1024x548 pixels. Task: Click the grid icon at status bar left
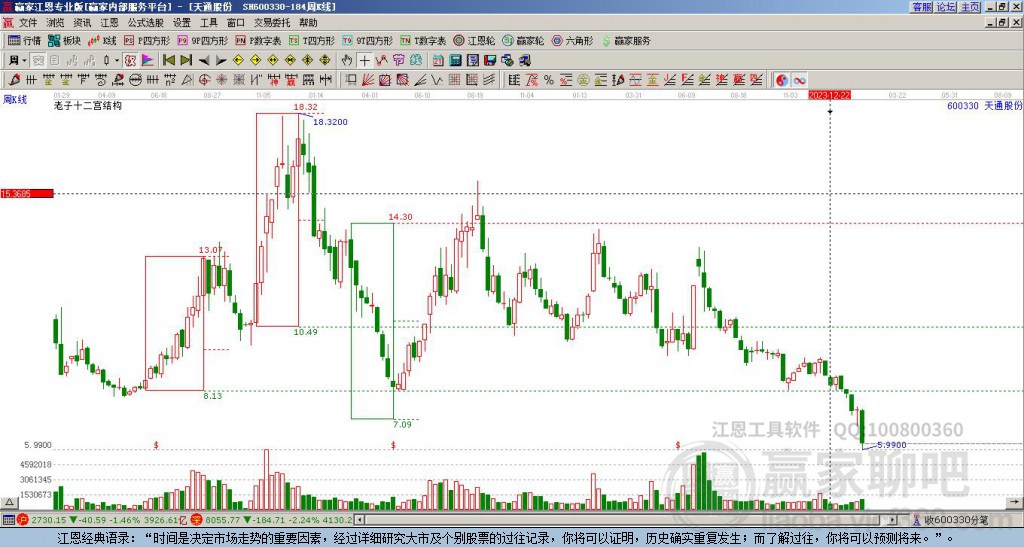[8, 520]
